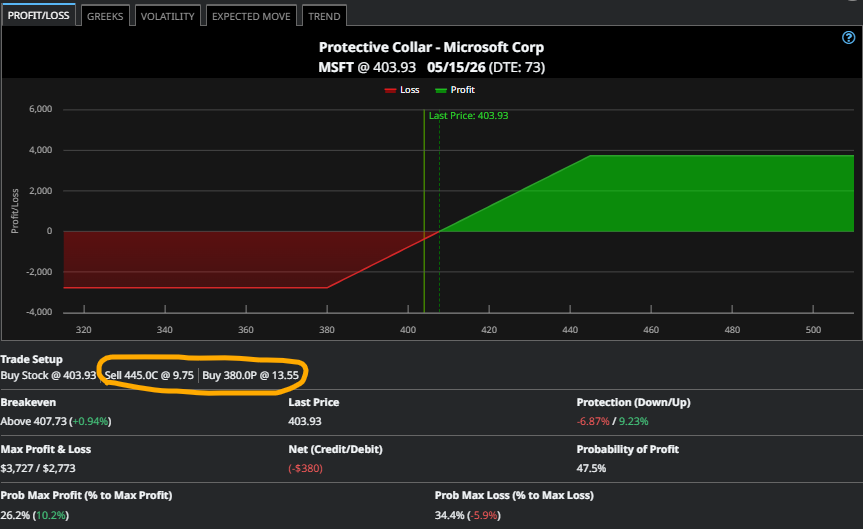Click the (-$380) net debit value
Image resolution: width=863 pixels, height=529 pixels.
[x=305, y=468]
